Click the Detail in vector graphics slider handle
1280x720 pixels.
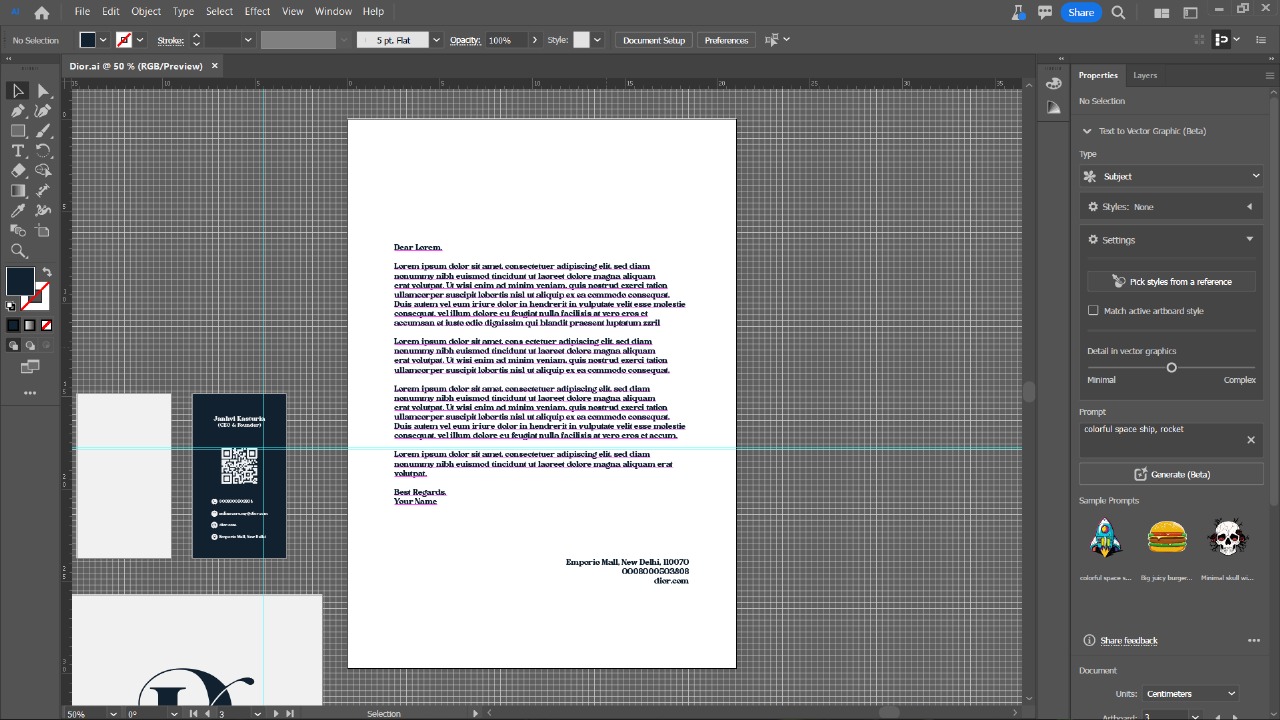(1171, 368)
